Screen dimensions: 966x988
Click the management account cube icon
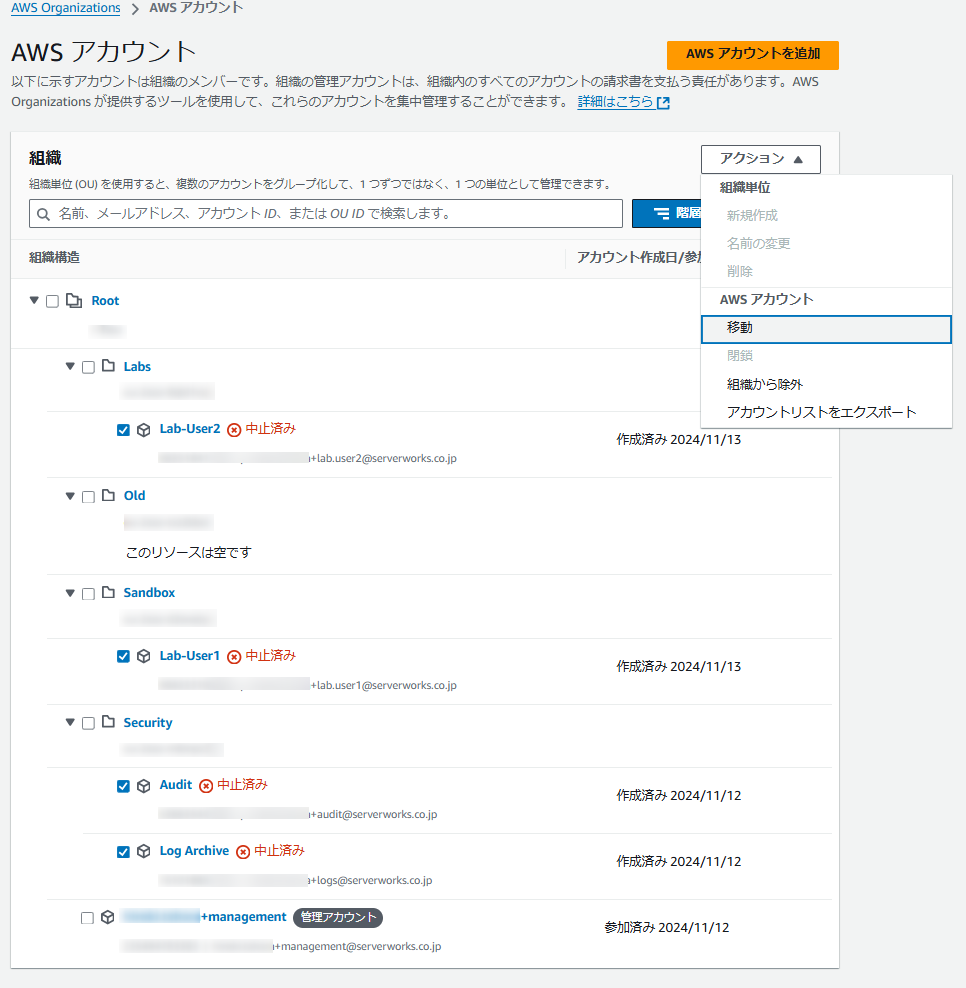[x=108, y=917]
